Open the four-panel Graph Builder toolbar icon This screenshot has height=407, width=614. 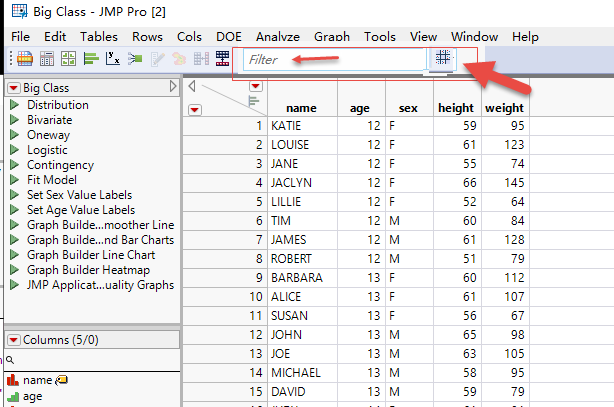(69, 59)
